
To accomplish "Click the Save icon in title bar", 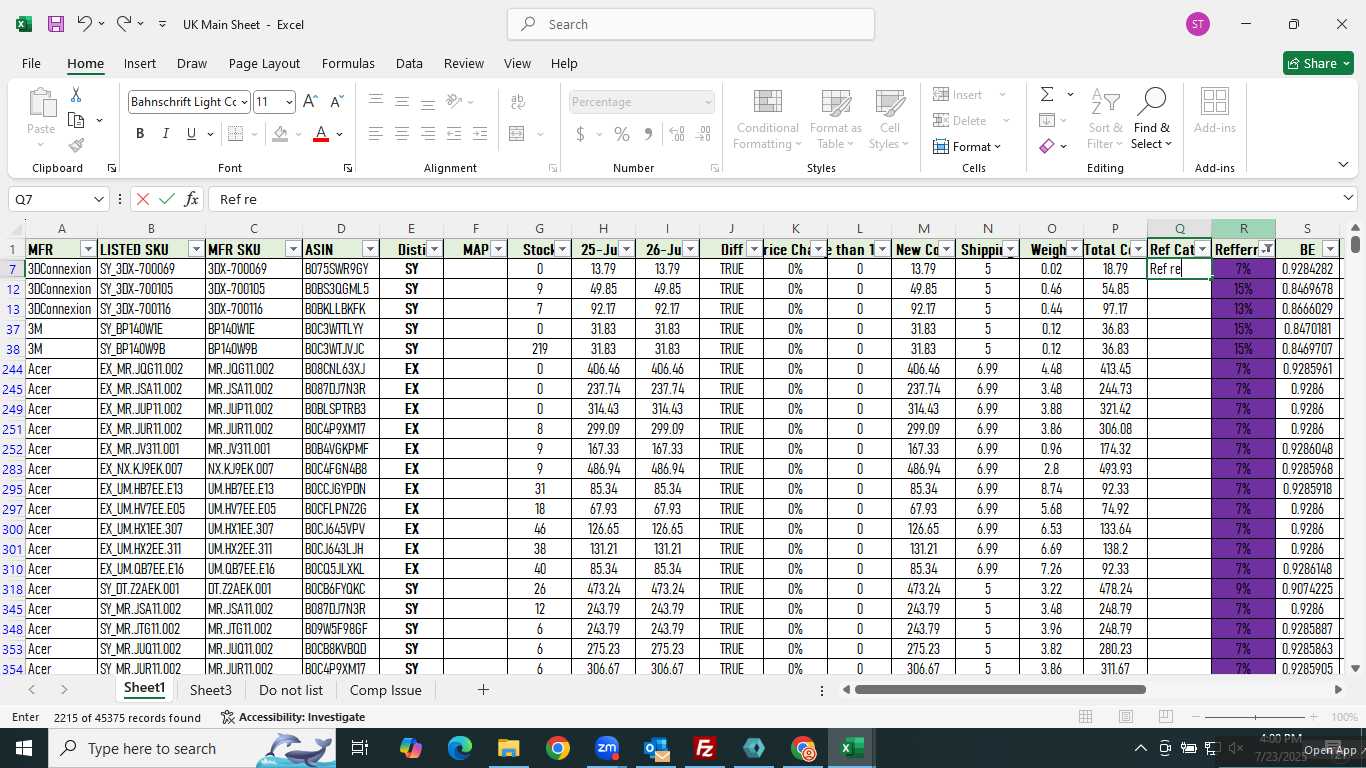I will pos(56,24).
